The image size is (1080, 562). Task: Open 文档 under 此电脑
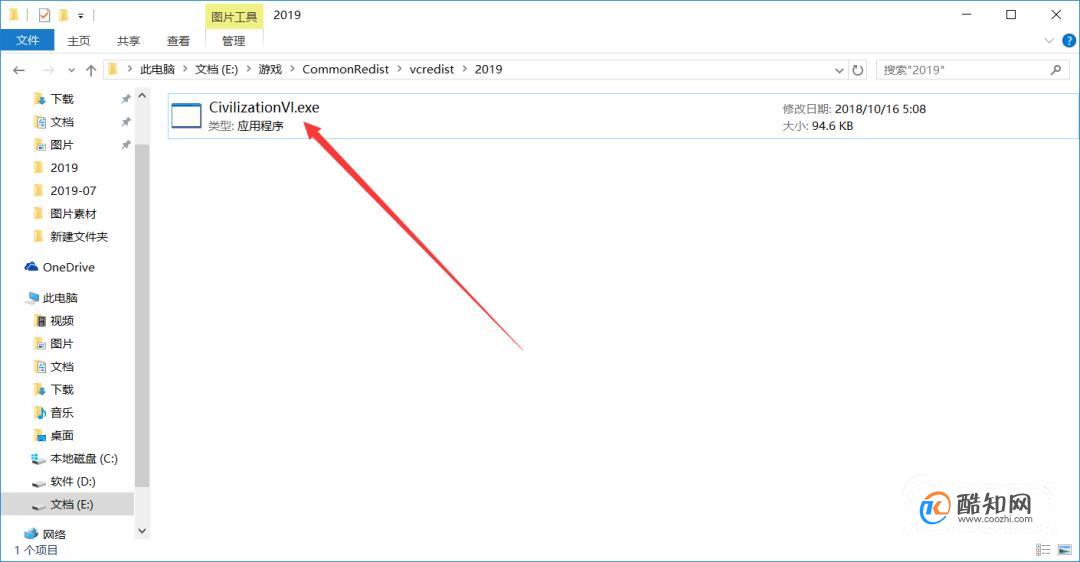[x=62, y=367]
